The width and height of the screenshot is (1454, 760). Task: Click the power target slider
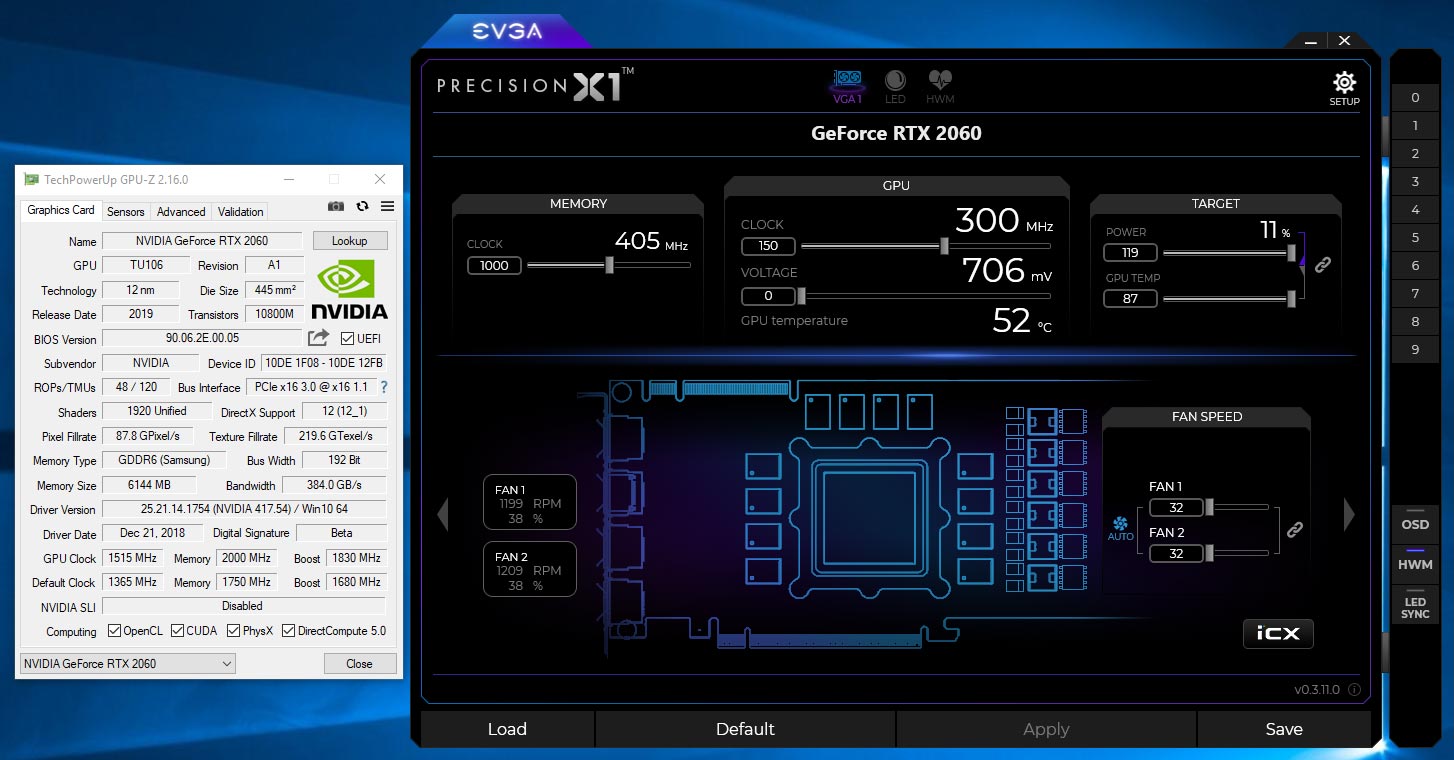pyautogui.click(x=1229, y=253)
